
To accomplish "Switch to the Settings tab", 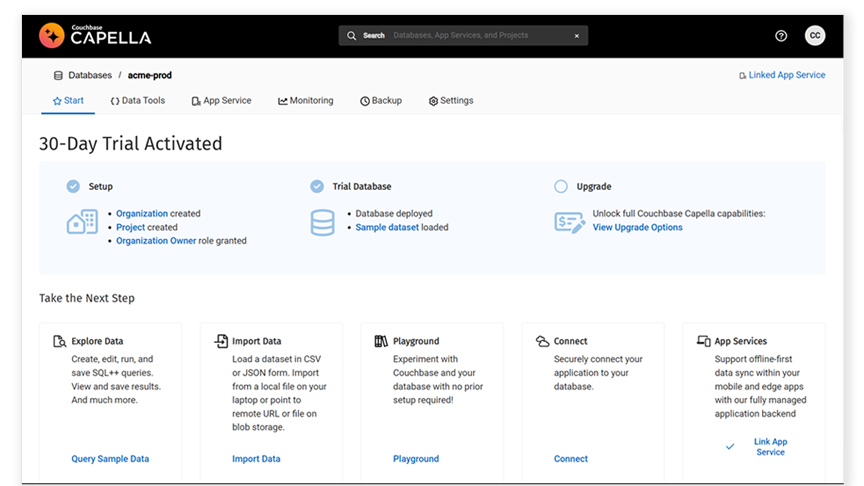I will pyautogui.click(x=451, y=101).
